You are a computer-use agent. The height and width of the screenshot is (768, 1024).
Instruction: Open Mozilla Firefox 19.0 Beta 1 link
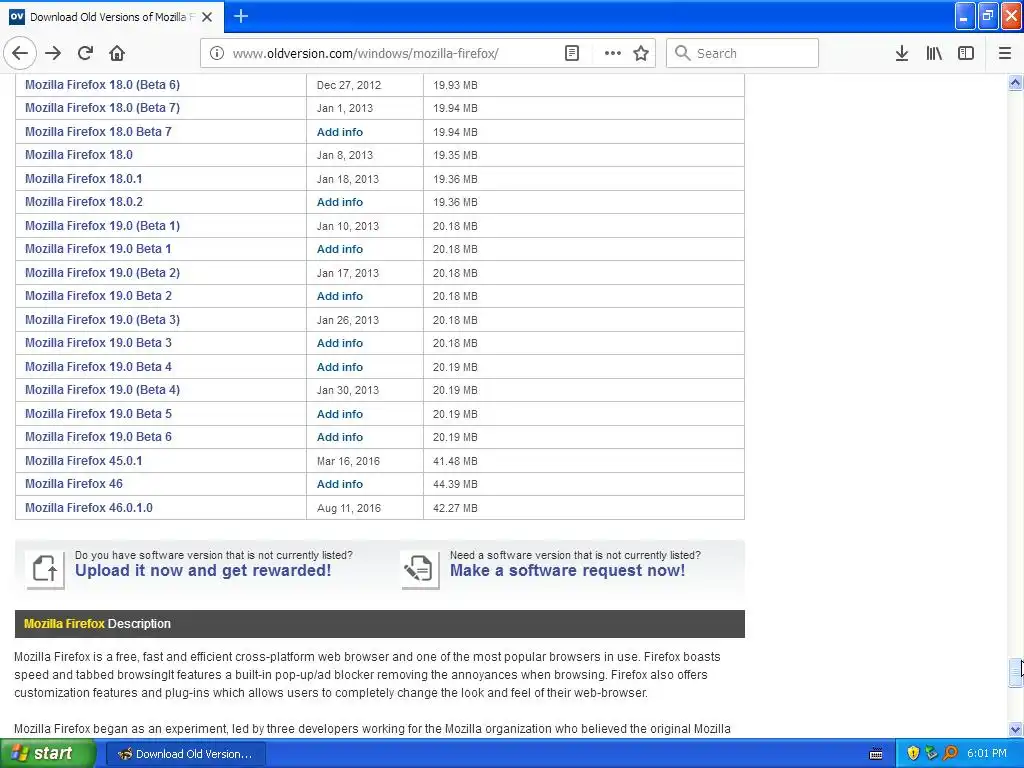click(98, 249)
